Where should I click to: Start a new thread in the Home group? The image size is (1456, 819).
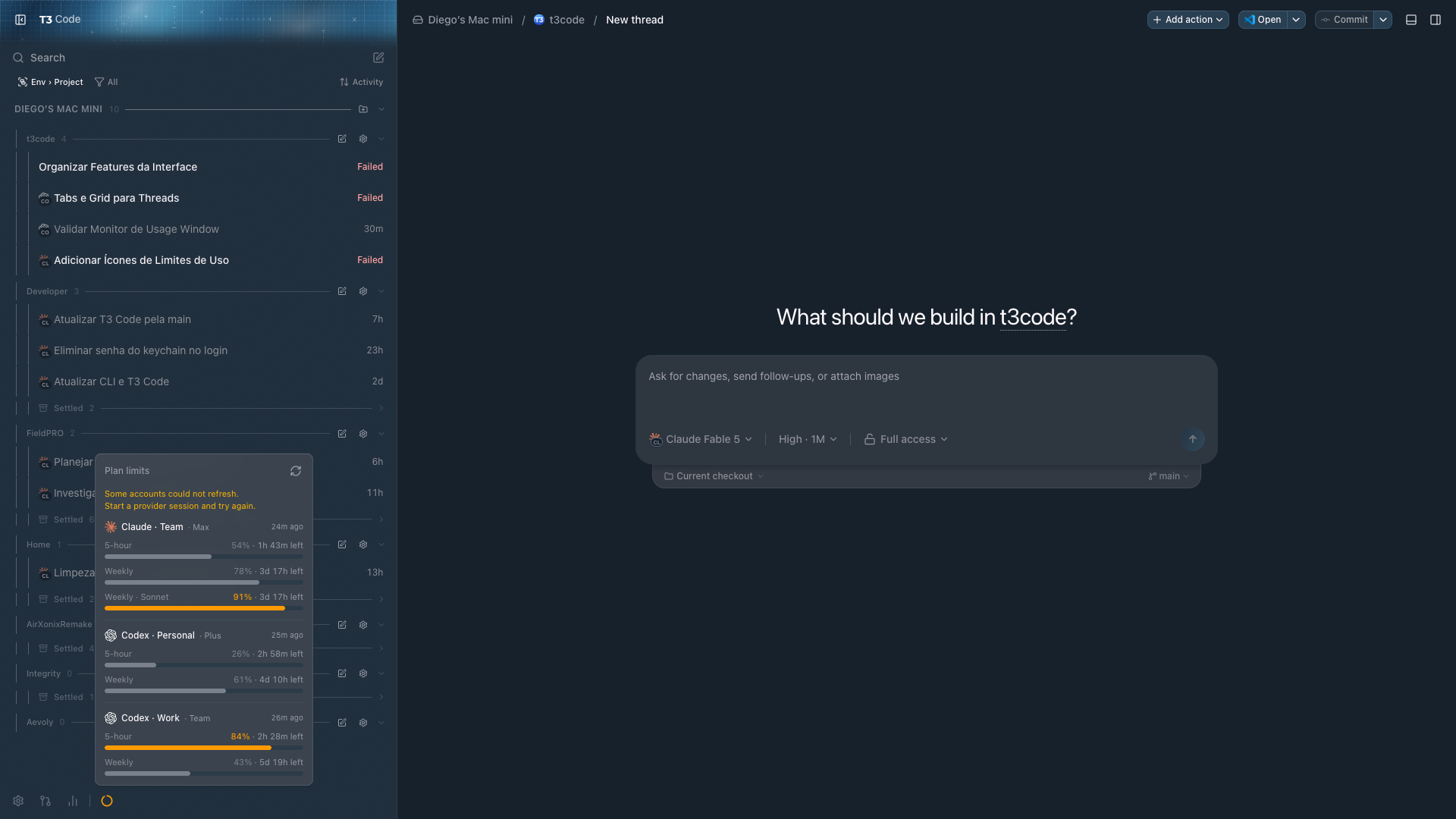342,544
